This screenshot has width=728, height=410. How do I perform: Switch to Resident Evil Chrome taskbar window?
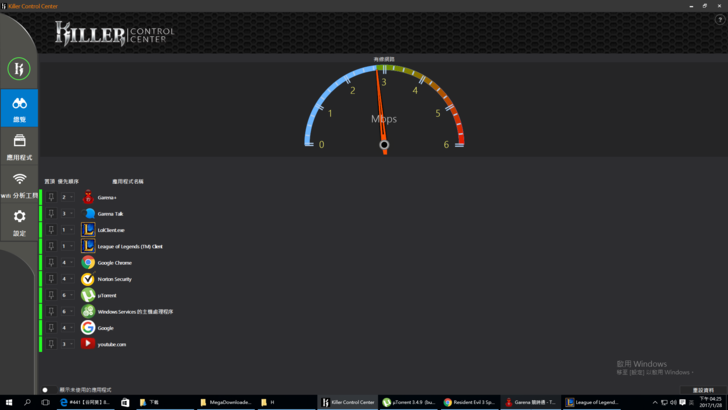[x=469, y=402]
